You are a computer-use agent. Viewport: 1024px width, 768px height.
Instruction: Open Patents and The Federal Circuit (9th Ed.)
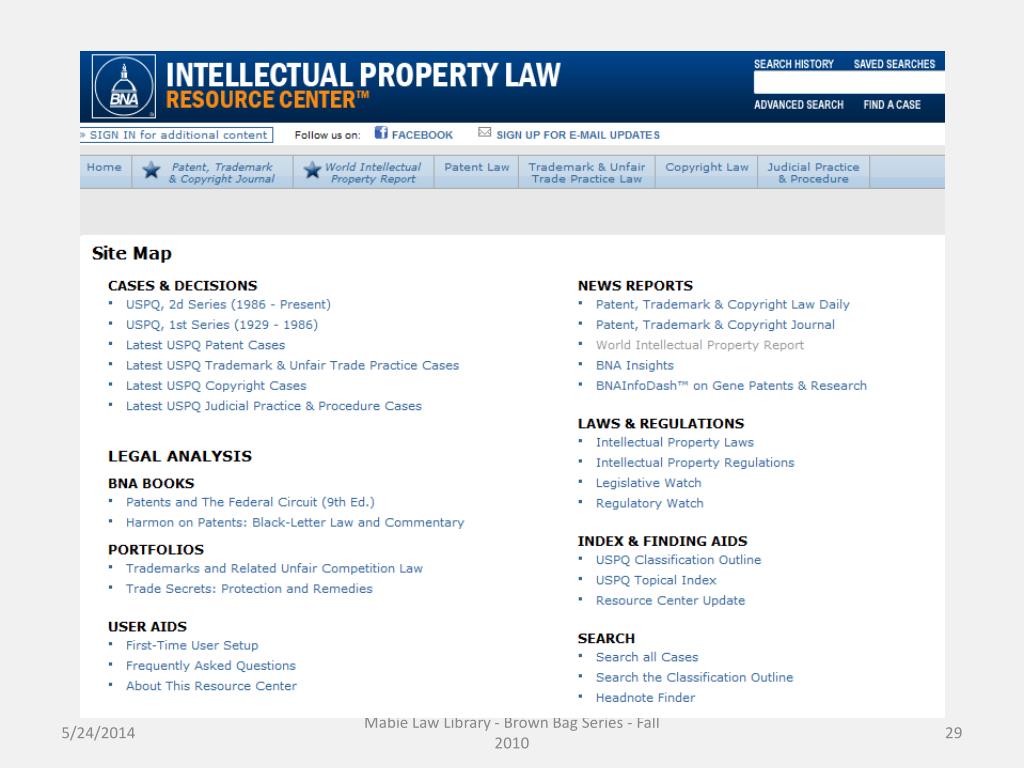point(250,502)
